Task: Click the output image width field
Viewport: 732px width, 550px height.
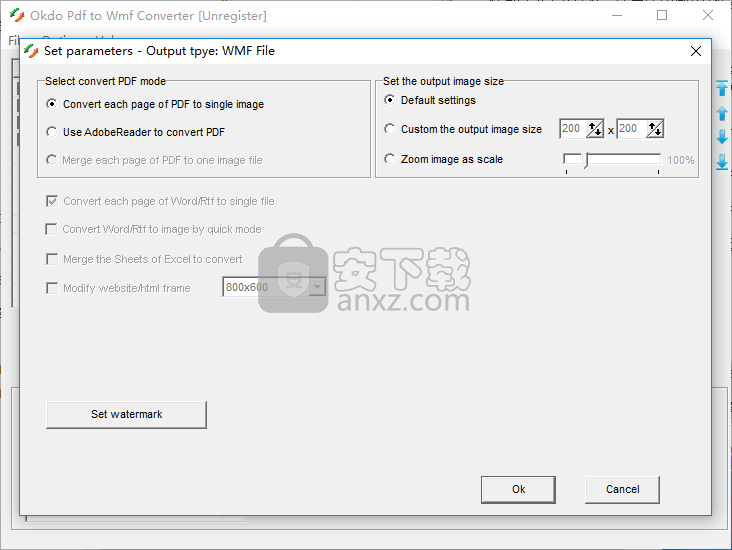Action: coord(573,128)
